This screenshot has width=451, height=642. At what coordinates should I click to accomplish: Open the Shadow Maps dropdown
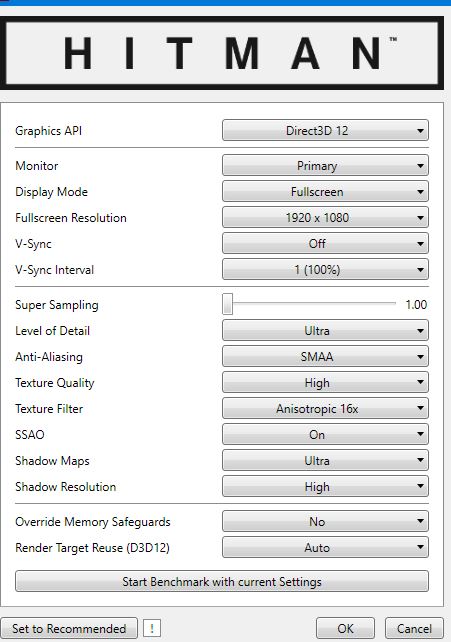(325, 461)
